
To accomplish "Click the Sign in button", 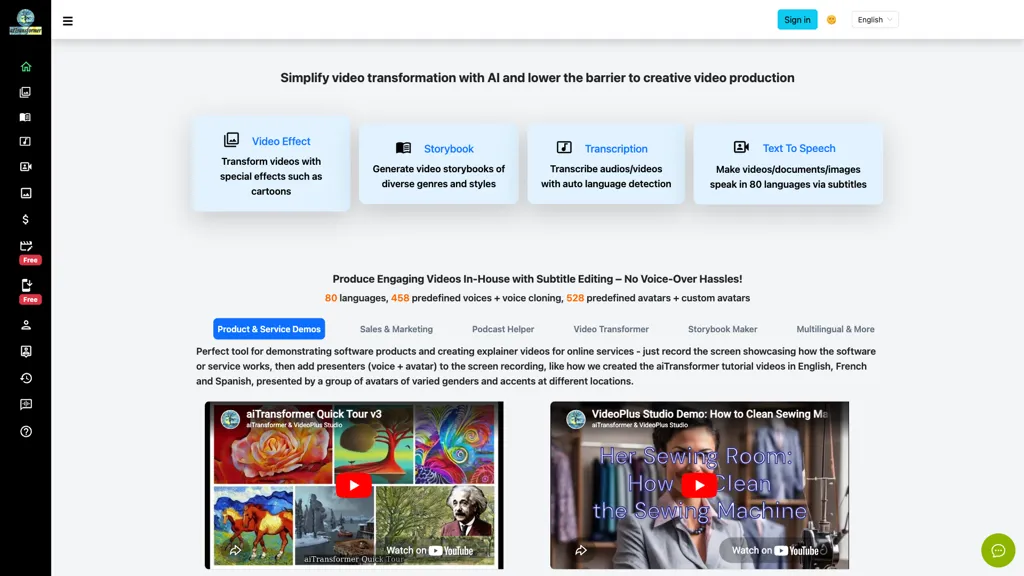I will coord(797,20).
